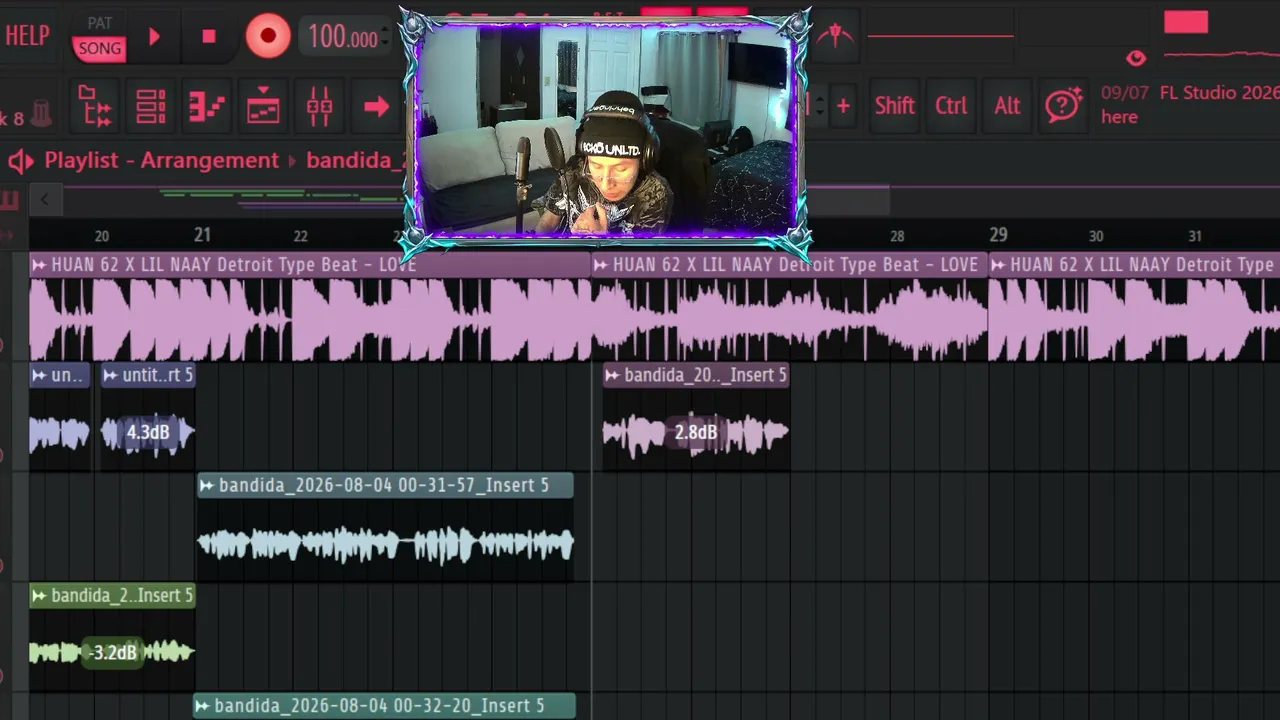This screenshot has height=720, width=1280.
Task: Open the Mixer faders icon
Action: [319, 107]
